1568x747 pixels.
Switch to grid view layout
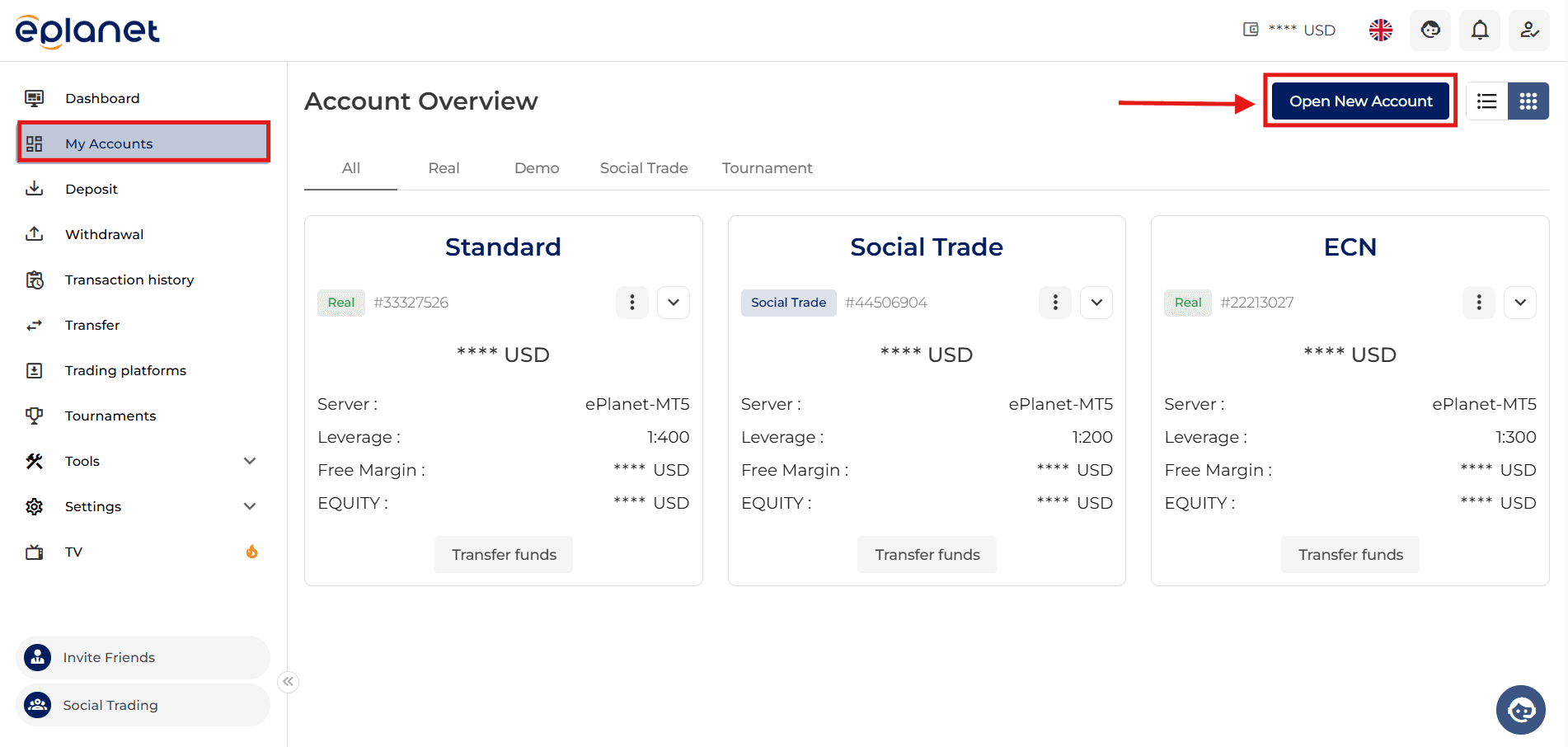[1528, 101]
